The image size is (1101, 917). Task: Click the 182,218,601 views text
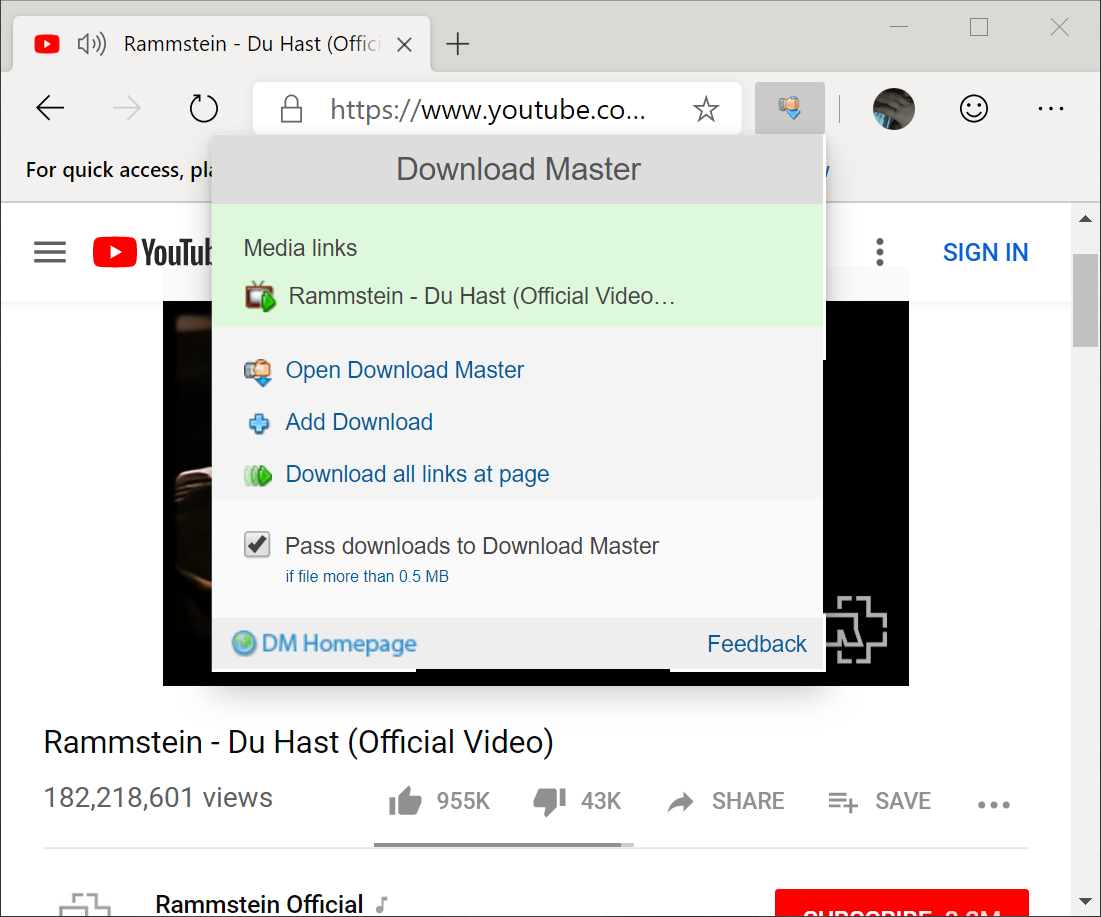click(x=158, y=798)
